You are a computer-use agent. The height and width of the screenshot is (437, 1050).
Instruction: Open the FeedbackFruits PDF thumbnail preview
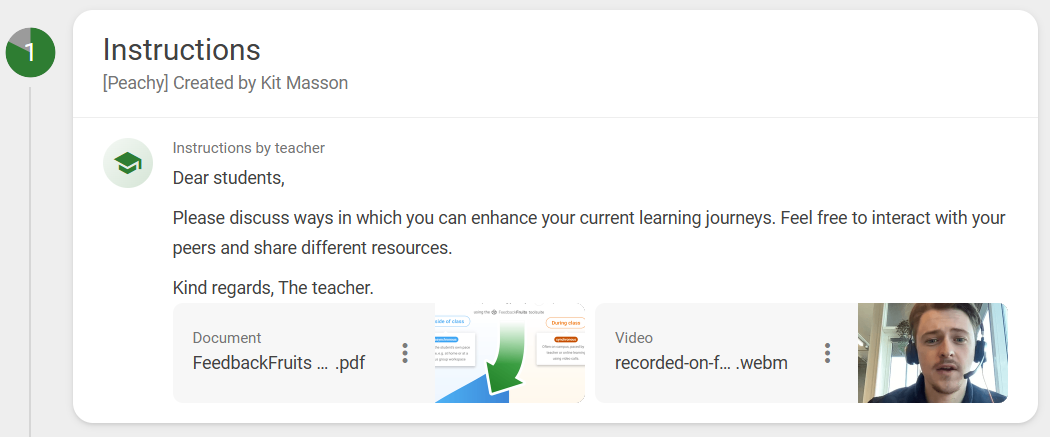(509, 353)
